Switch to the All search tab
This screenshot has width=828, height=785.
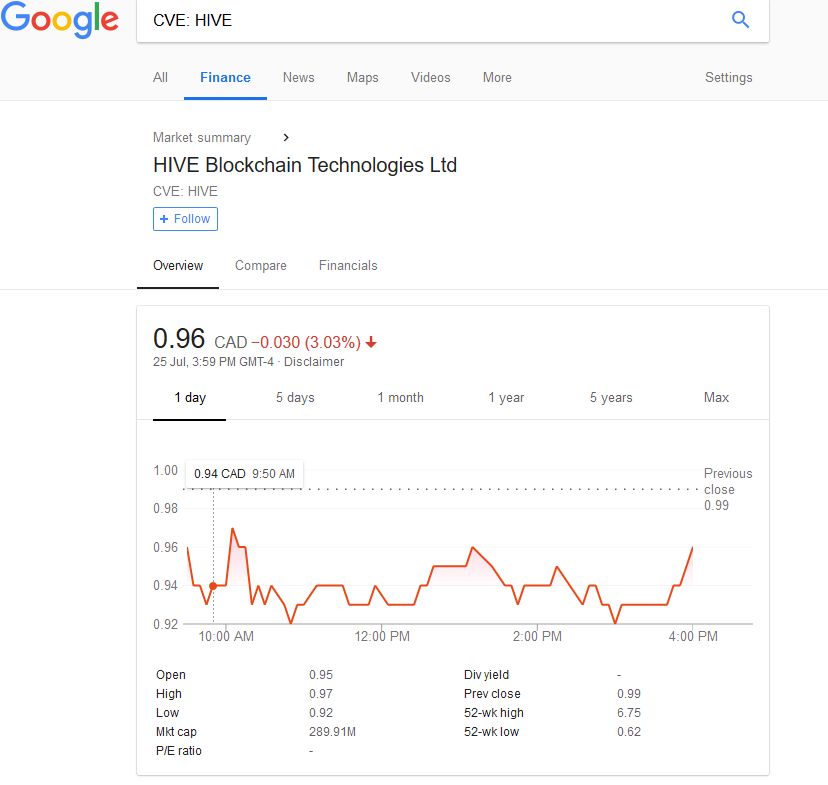pos(160,78)
